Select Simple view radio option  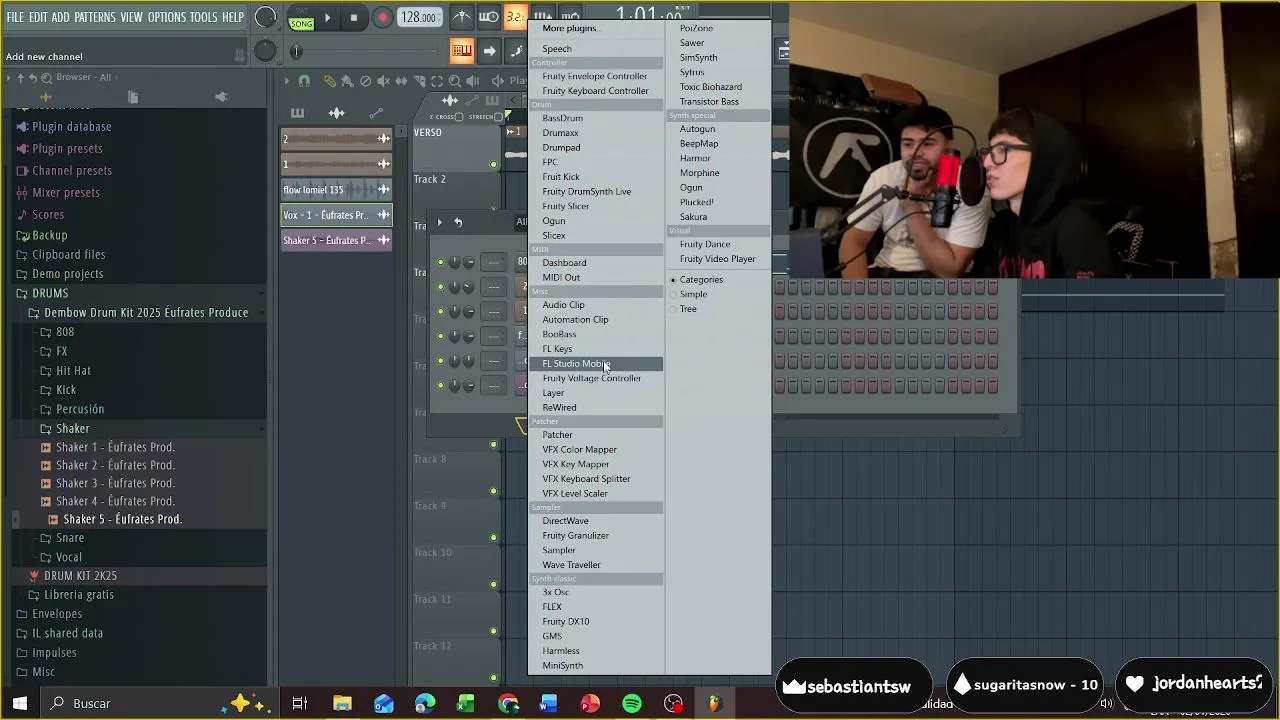pos(689,294)
